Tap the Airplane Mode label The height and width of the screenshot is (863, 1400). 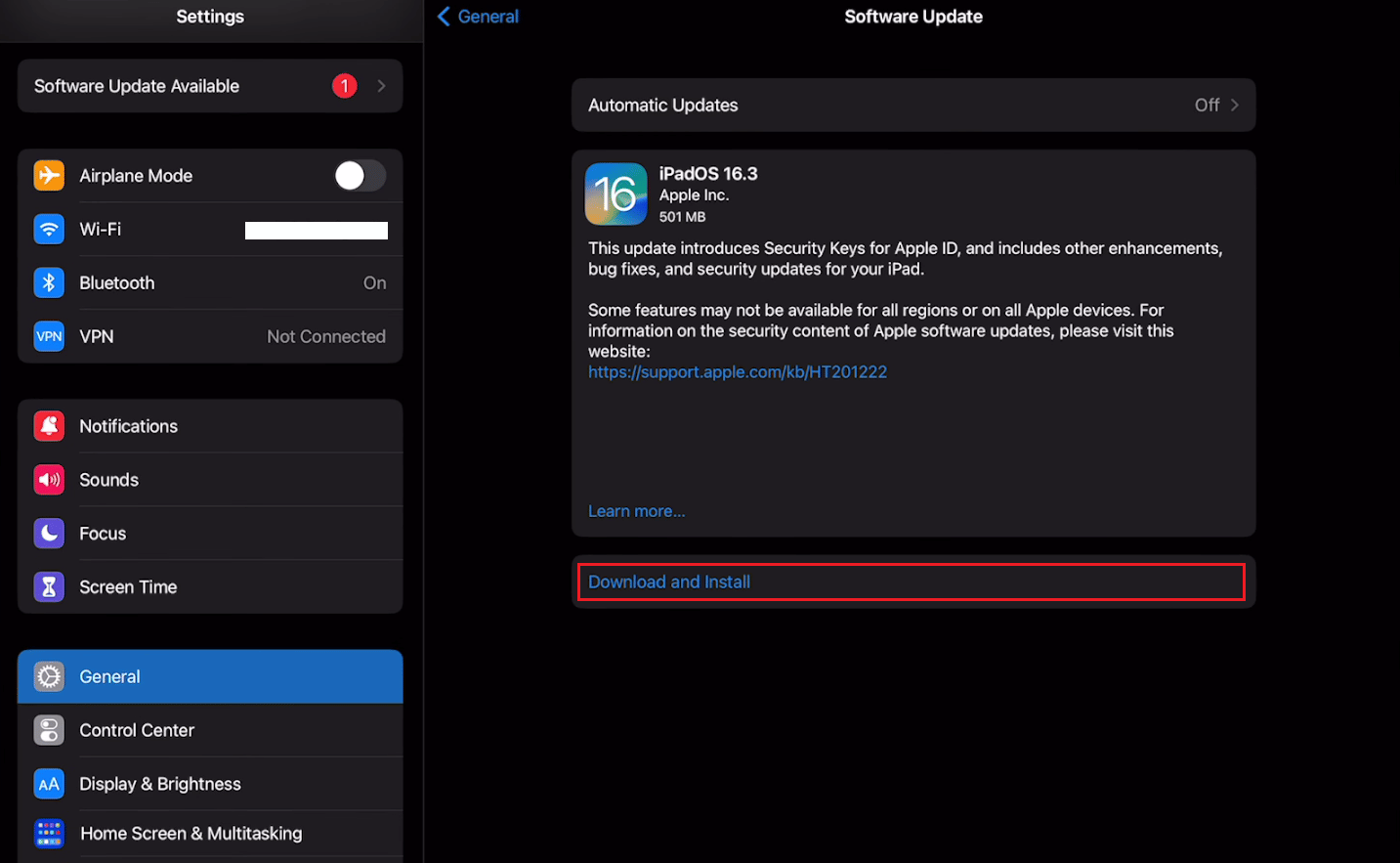point(136,176)
